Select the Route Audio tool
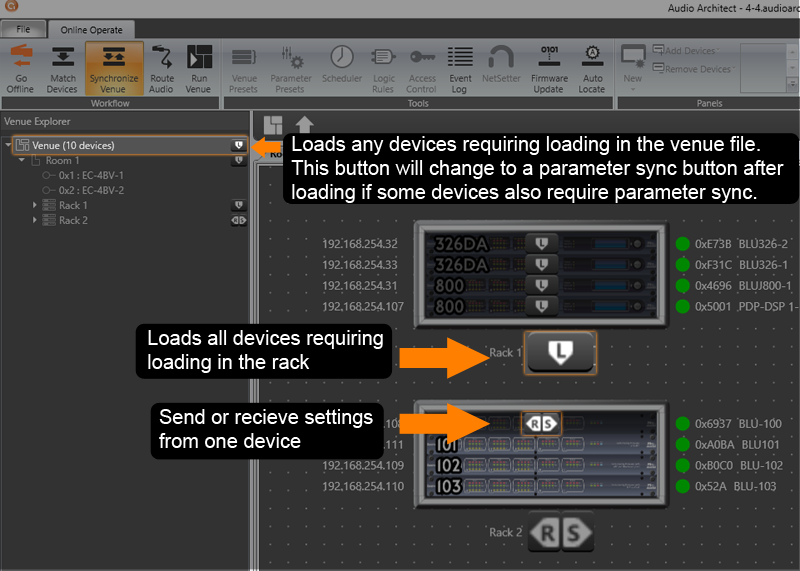Image resolution: width=800 pixels, height=571 pixels. [162, 69]
